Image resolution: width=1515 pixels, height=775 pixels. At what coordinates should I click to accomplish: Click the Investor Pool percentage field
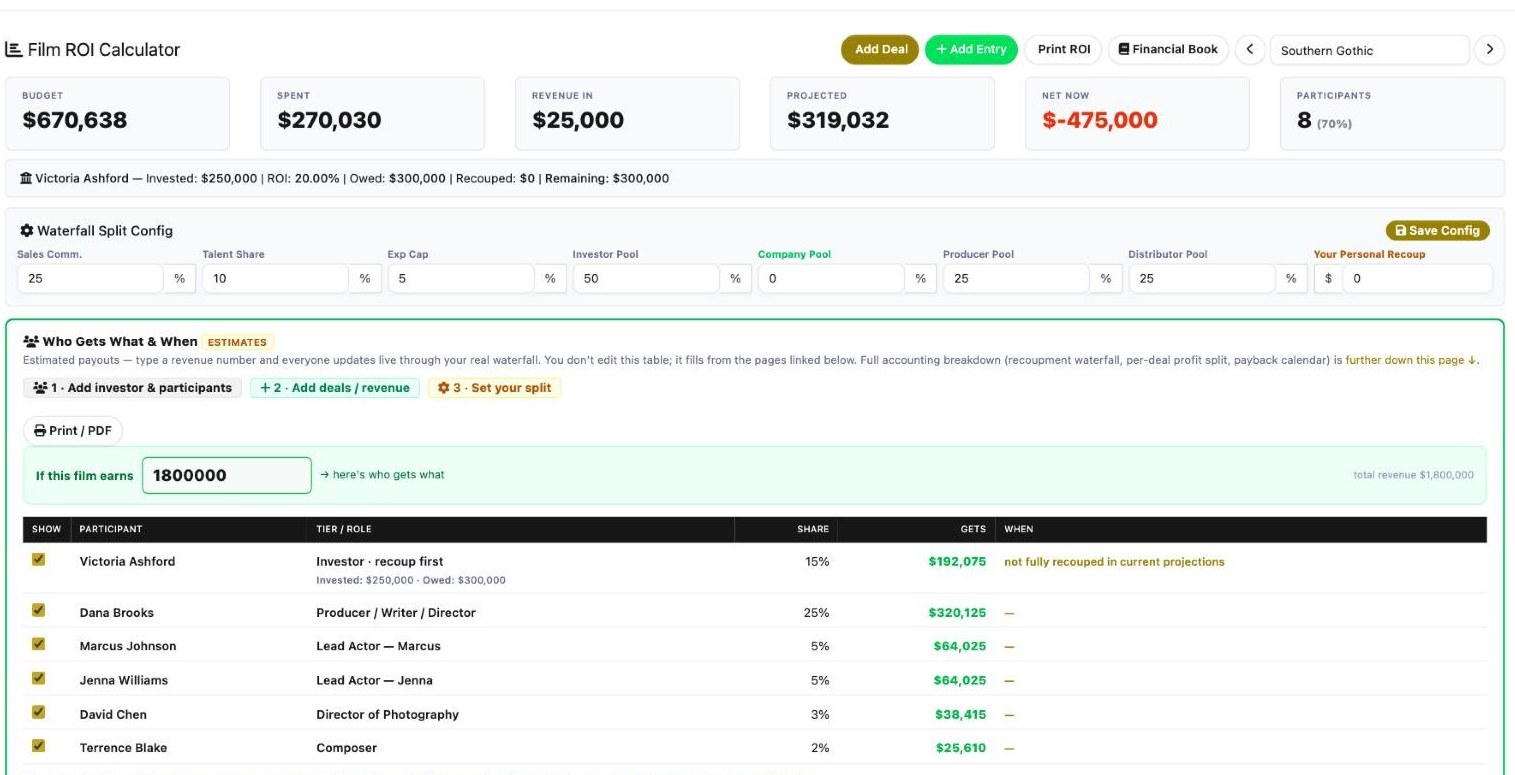click(645, 279)
